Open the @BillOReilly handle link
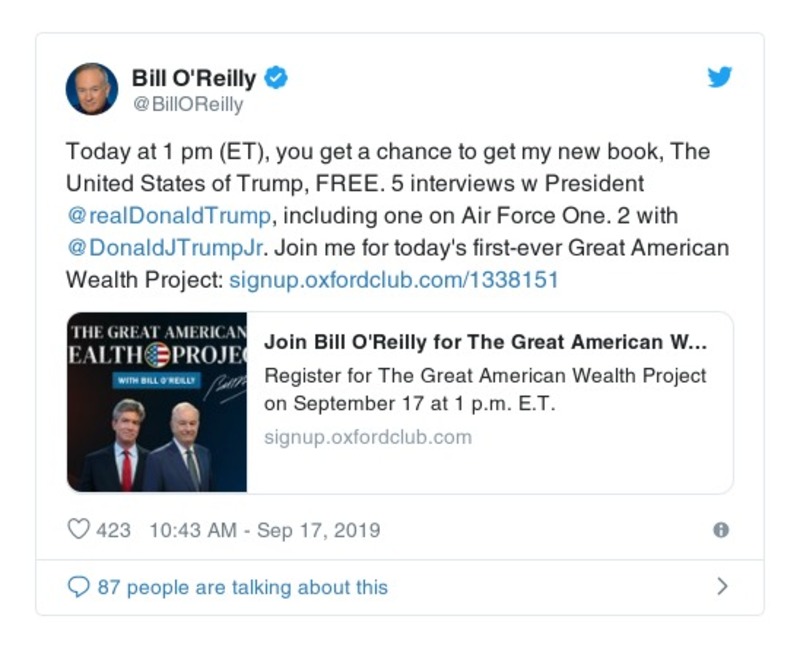The width and height of the screenshot is (800, 654). (187, 104)
